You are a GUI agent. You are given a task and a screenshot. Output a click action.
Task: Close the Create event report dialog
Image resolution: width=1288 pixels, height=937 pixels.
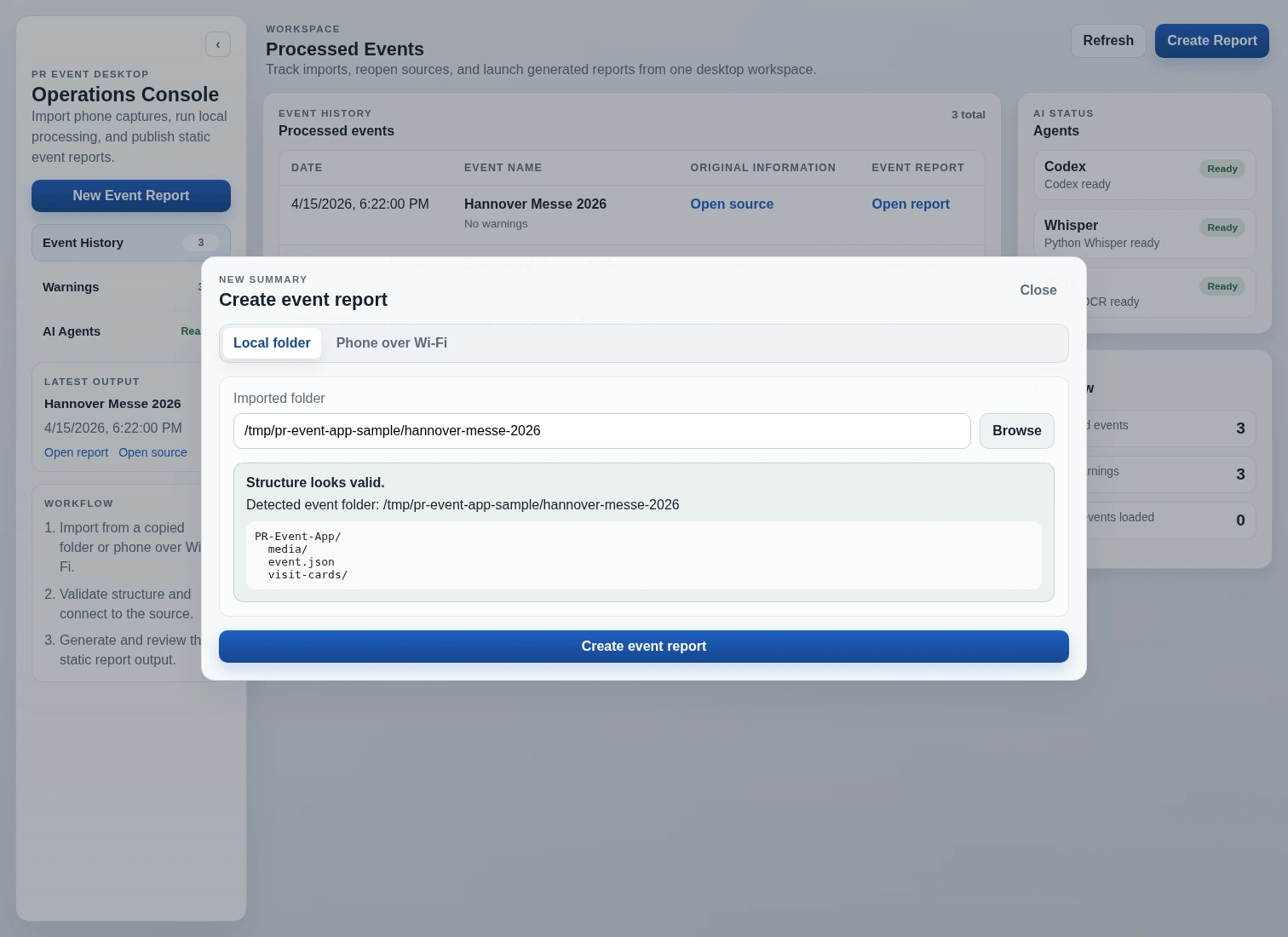click(x=1038, y=290)
